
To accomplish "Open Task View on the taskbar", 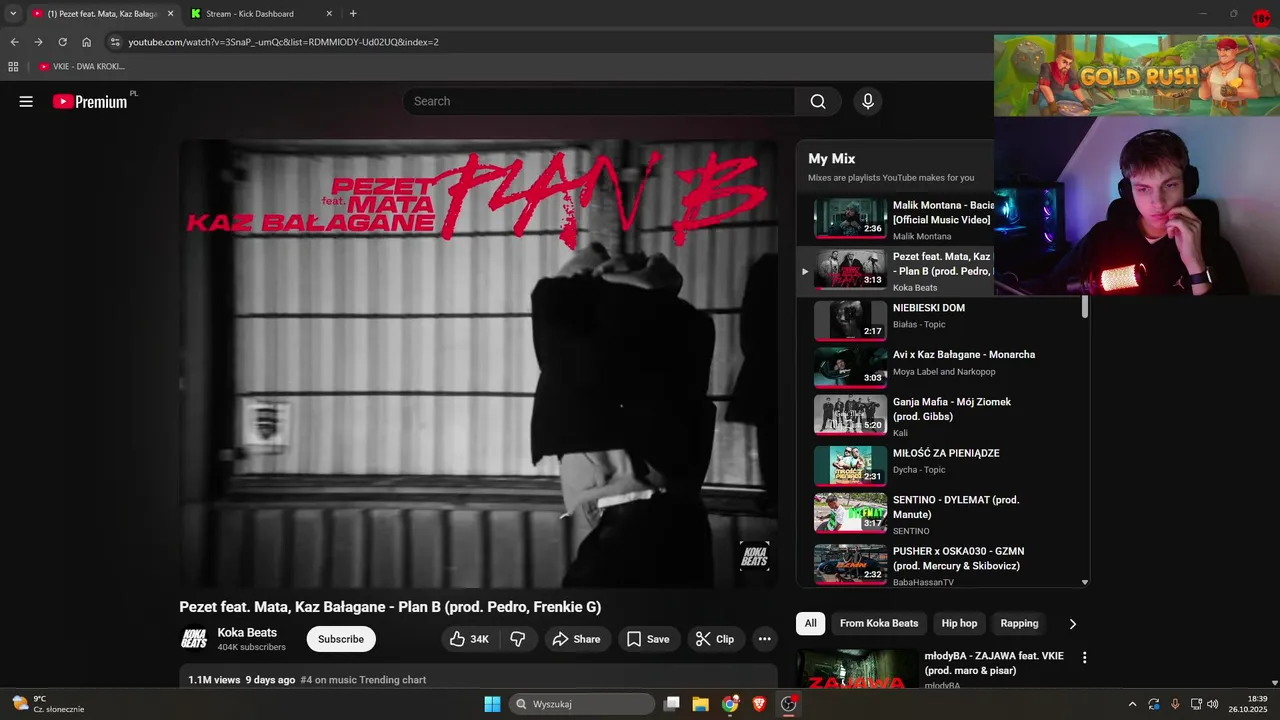I will pos(672,704).
